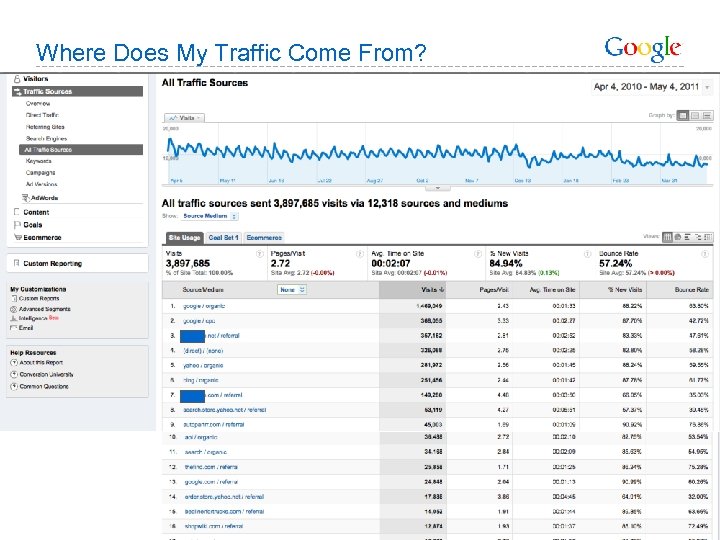This screenshot has height=540, width=720.
Task: Open Keywords in the sidebar
Action: tap(39, 161)
